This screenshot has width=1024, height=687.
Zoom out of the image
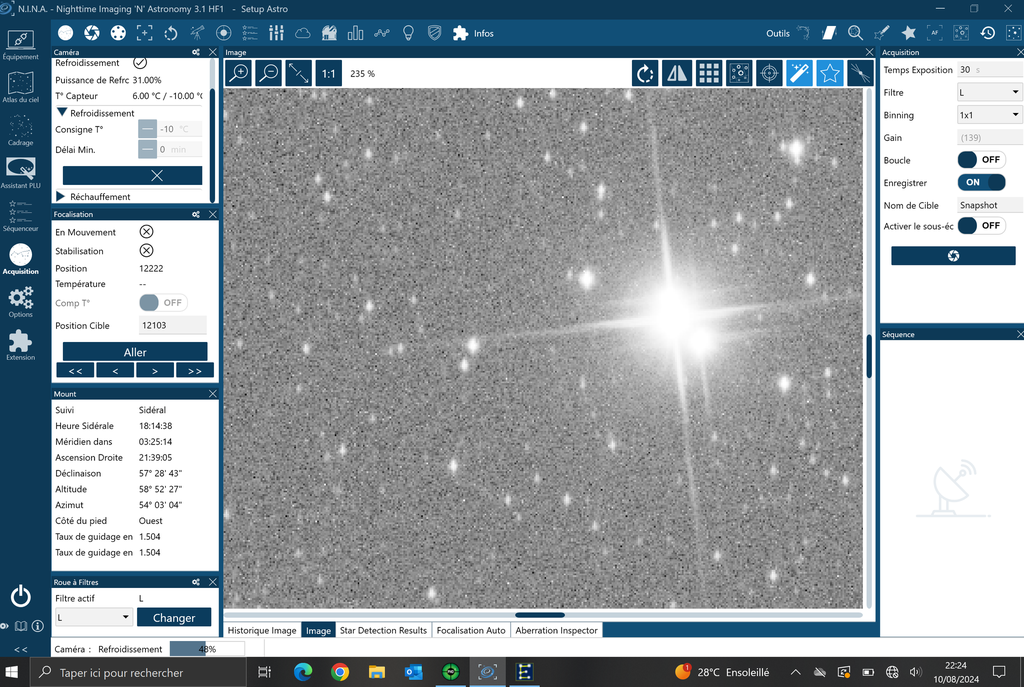click(268, 73)
